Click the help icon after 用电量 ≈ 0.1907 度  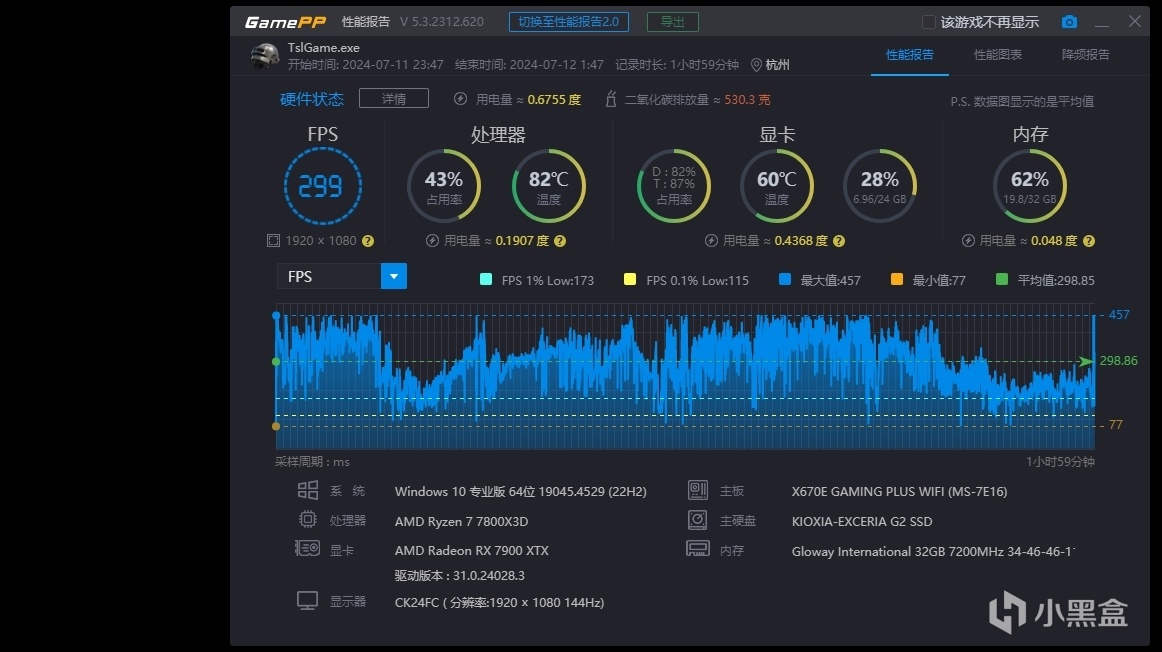pyautogui.click(x=560, y=241)
